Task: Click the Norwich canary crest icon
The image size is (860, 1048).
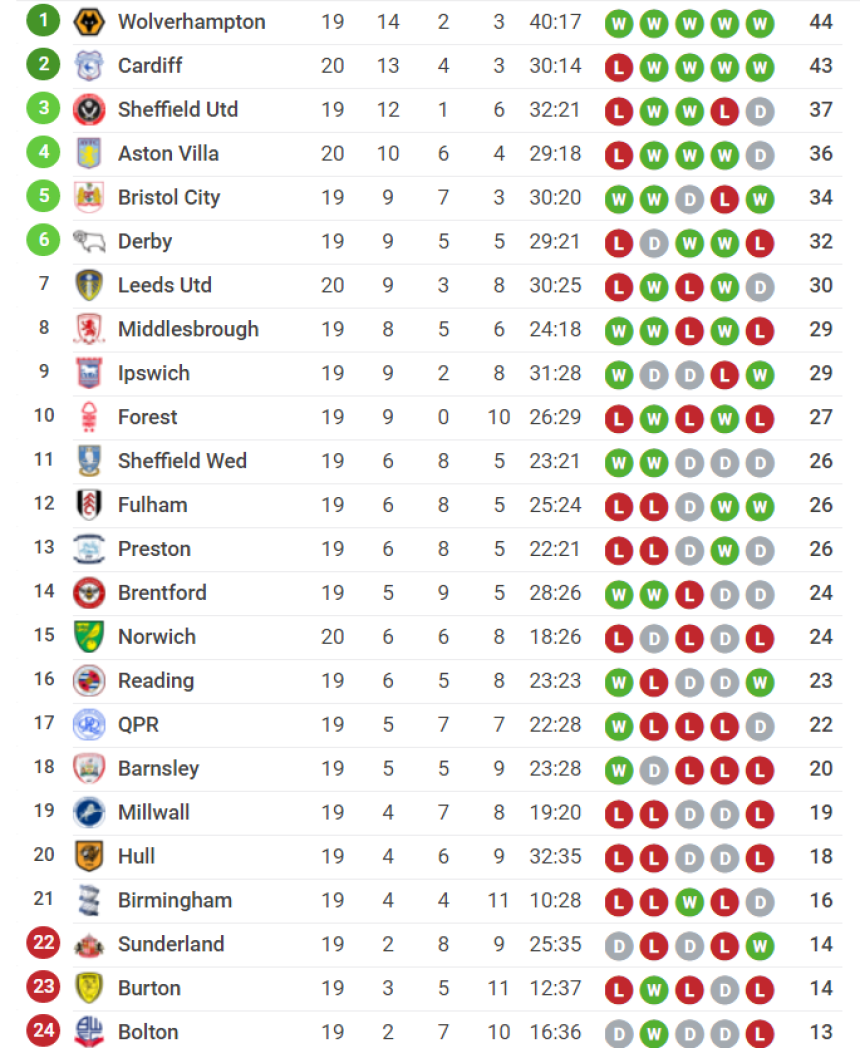Action: pyautogui.click(x=89, y=636)
